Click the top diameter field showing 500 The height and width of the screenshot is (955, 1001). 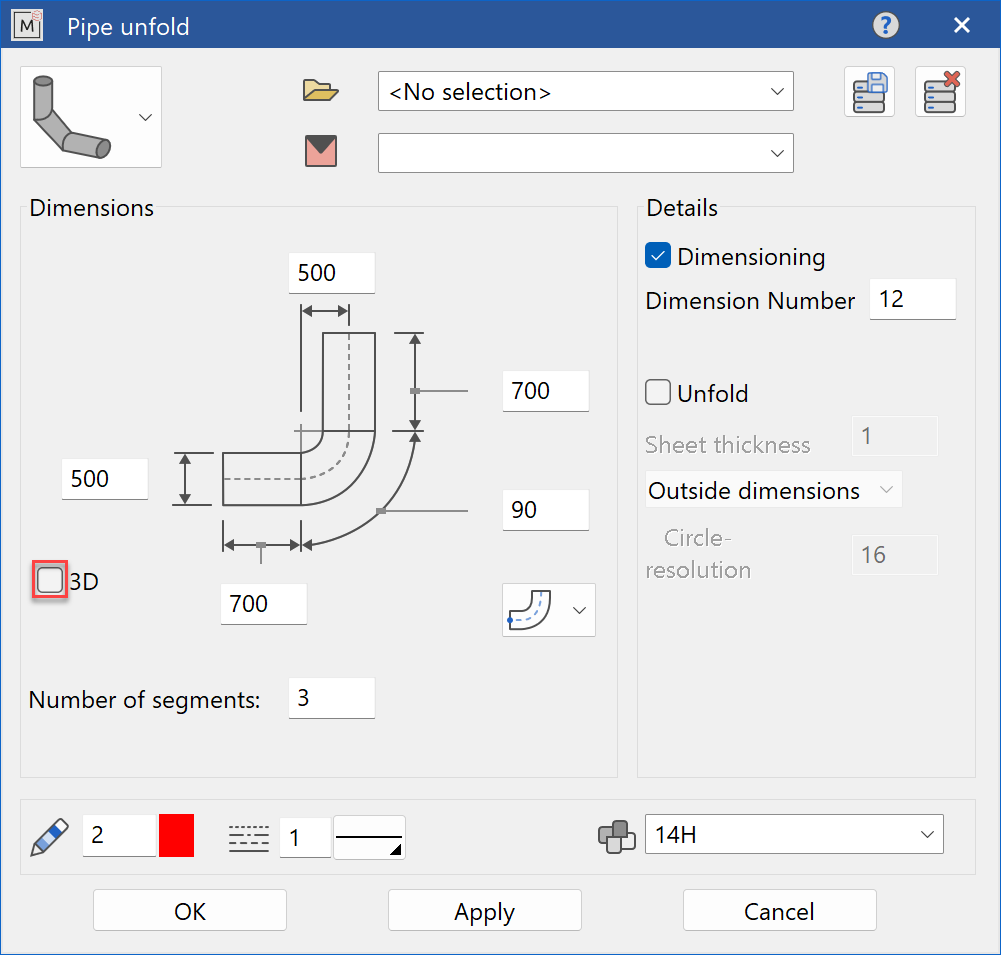pos(331,273)
